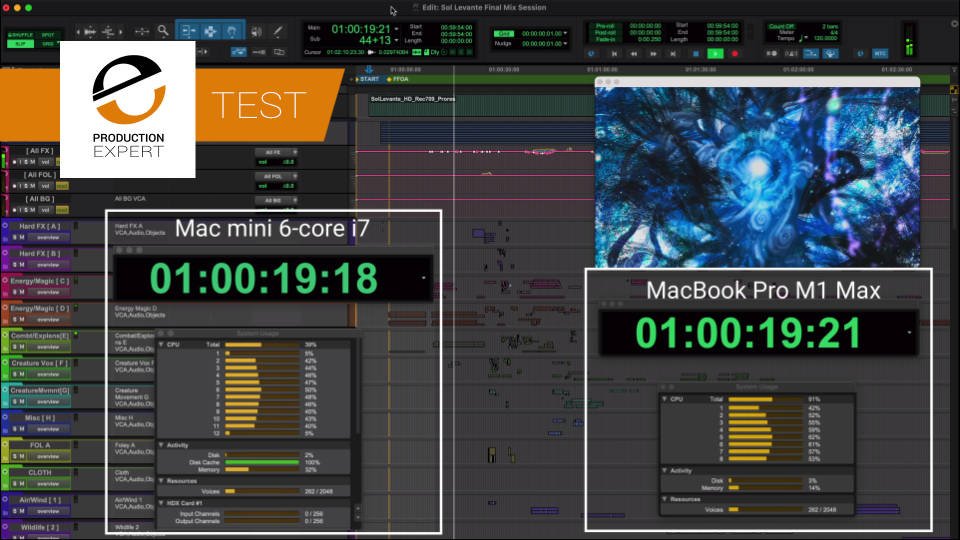Toggle Count Off in transport
Screen dimensions: 960x540
[x=781, y=26]
